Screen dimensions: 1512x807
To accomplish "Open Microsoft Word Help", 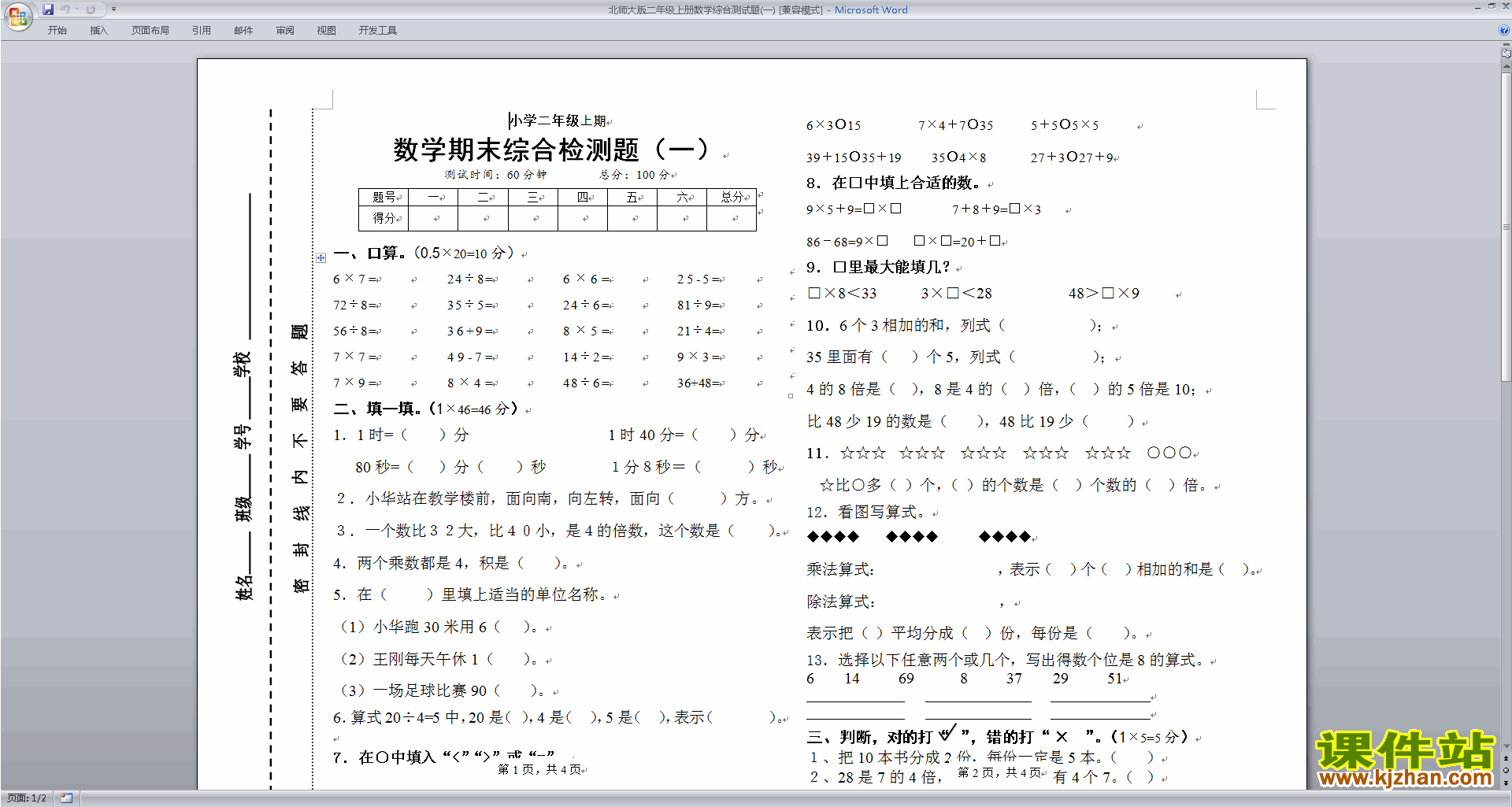I will [x=1504, y=31].
